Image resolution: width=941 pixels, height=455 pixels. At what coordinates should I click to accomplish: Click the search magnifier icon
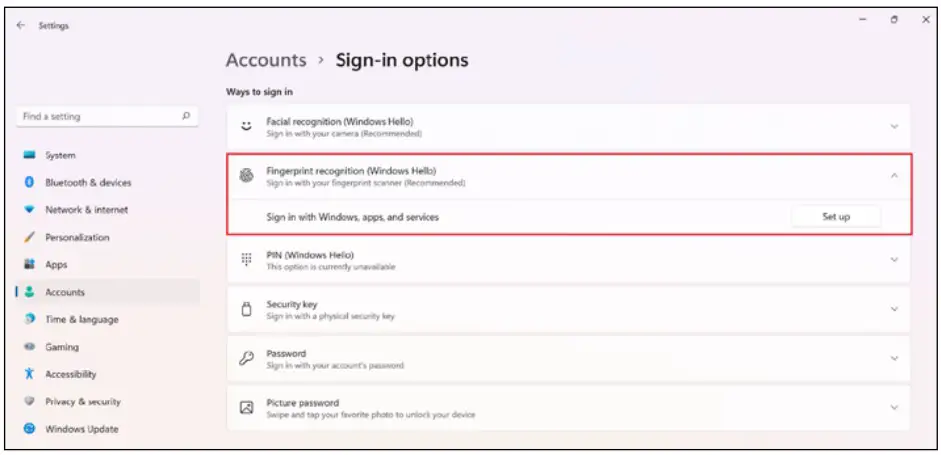[x=186, y=116]
